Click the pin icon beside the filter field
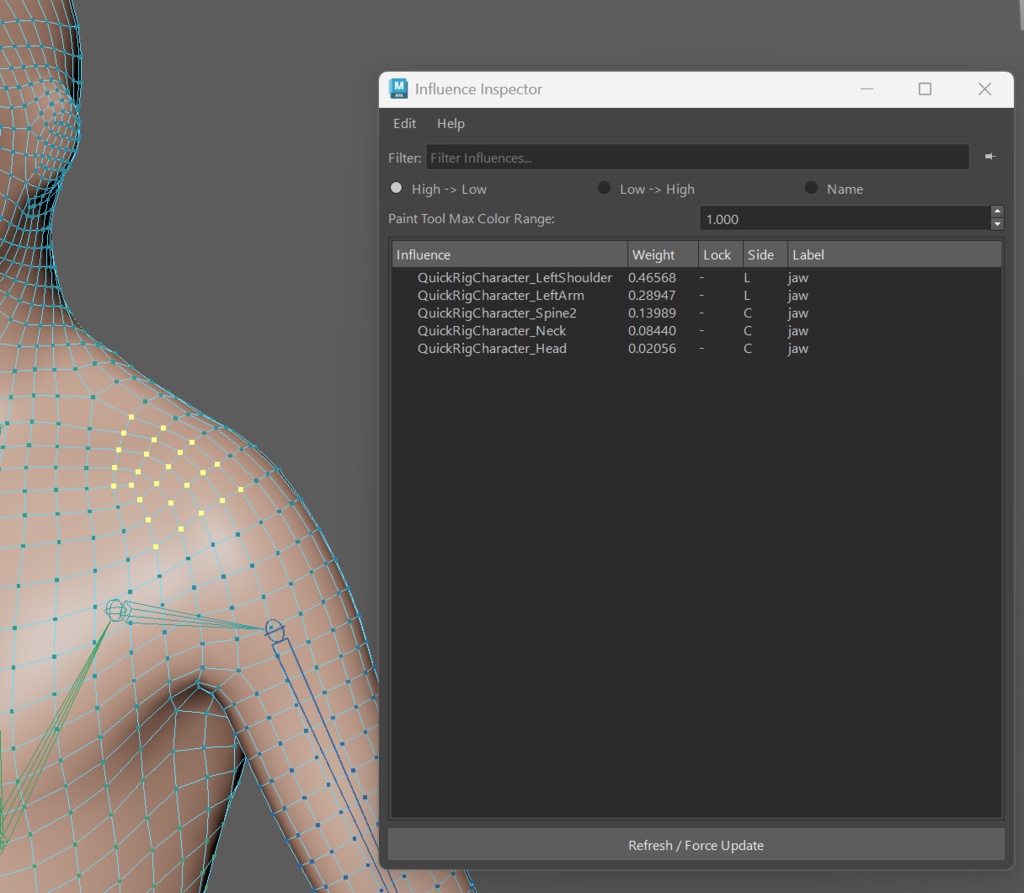The image size is (1024, 893). [x=990, y=157]
